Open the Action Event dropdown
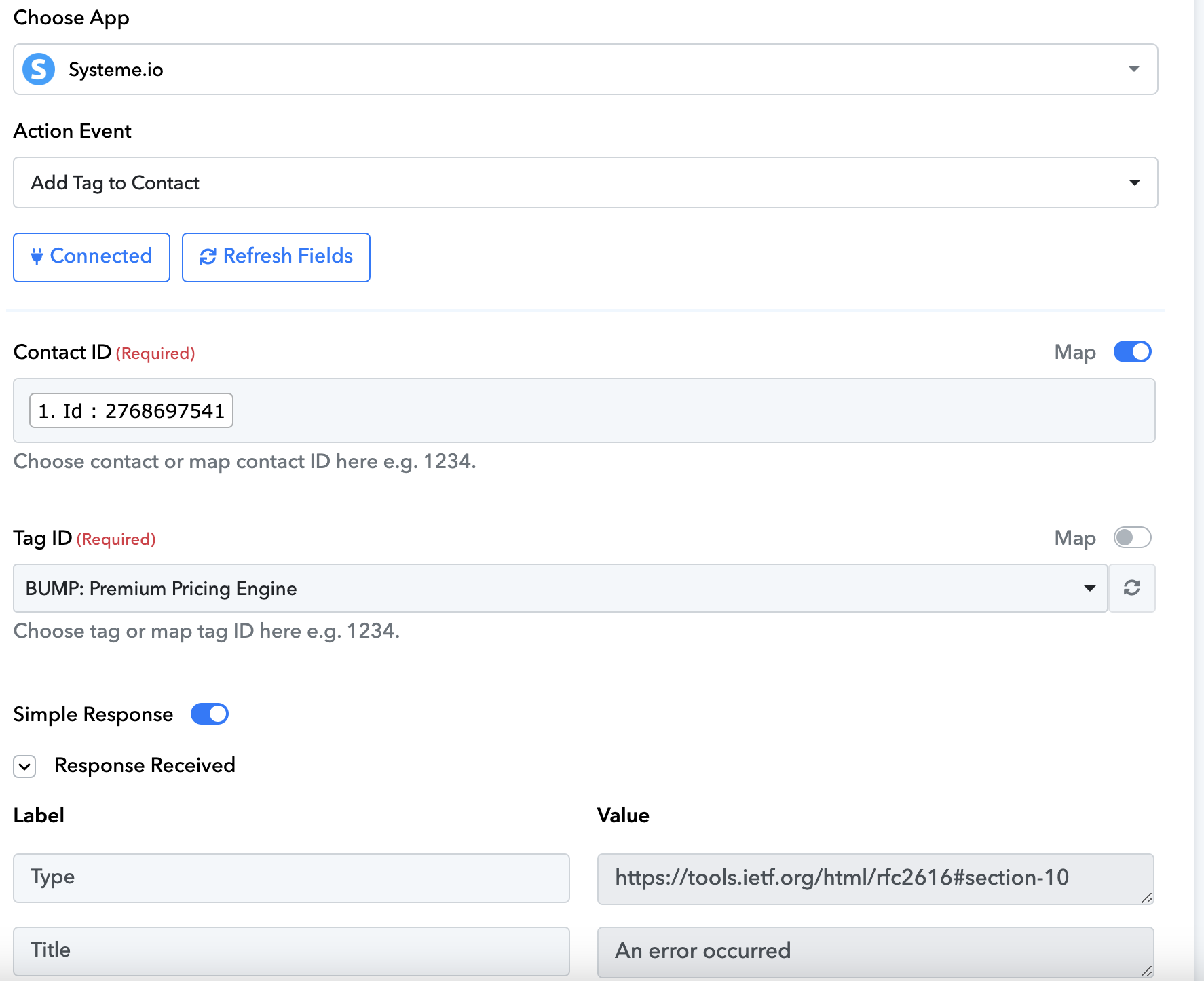This screenshot has height=981, width=1204. (x=585, y=182)
